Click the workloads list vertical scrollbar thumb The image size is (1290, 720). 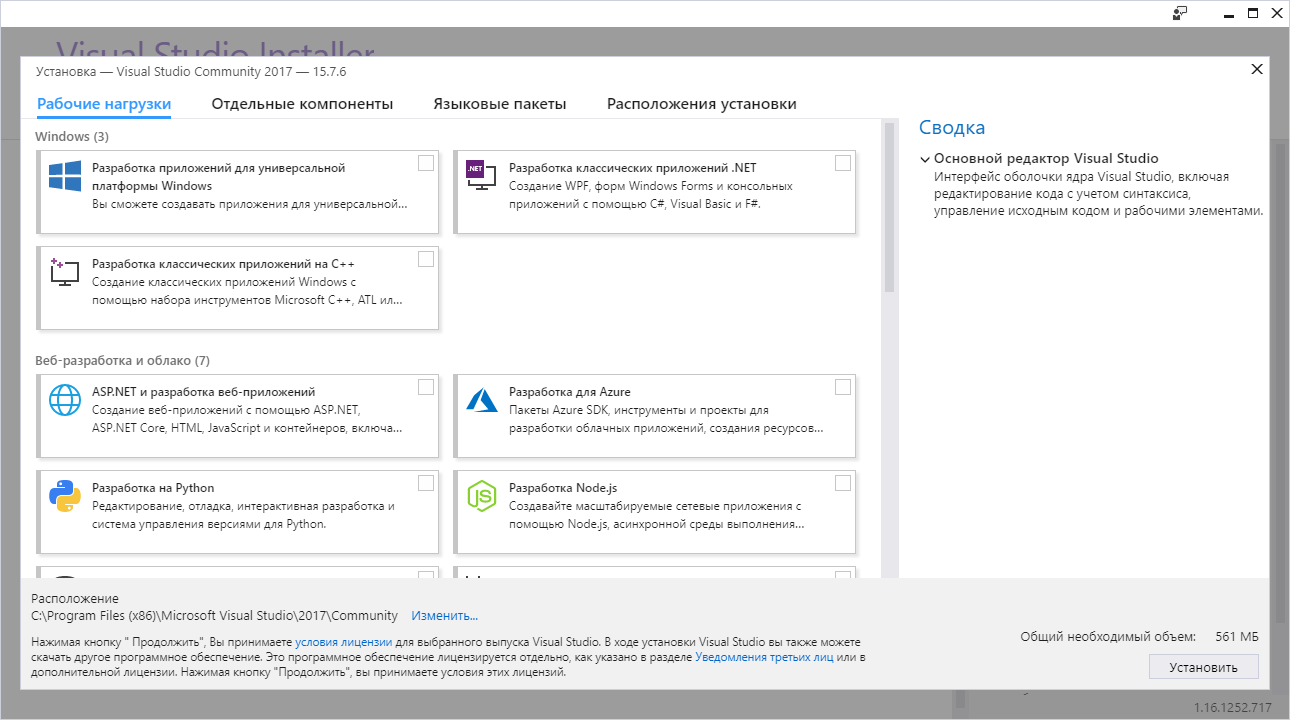(x=888, y=207)
